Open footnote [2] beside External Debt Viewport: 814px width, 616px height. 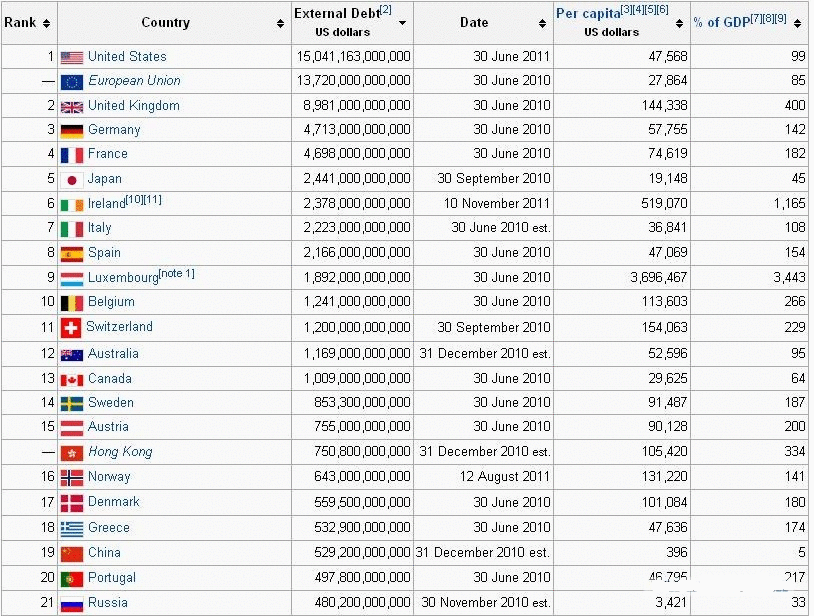click(x=386, y=10)
